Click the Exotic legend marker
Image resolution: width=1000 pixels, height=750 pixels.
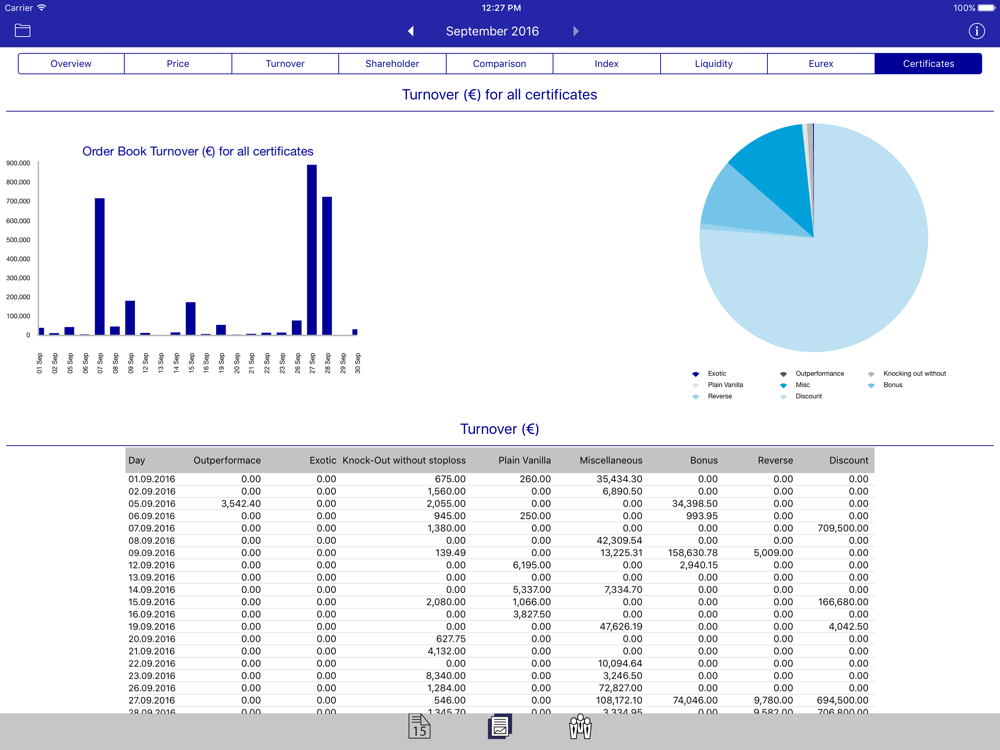coord(696,374)
